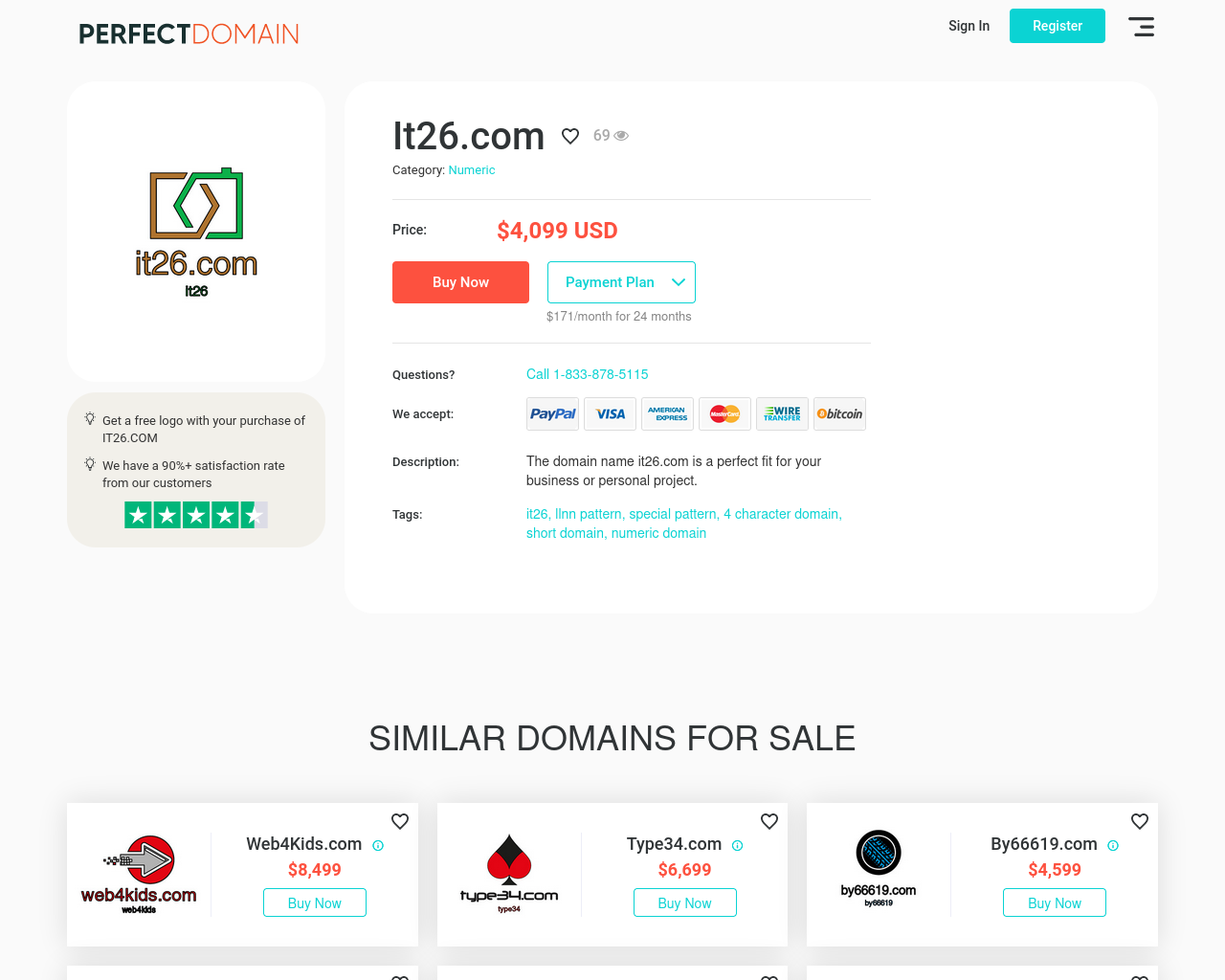Click the MasterCard icon

click(x=725, y=414)
